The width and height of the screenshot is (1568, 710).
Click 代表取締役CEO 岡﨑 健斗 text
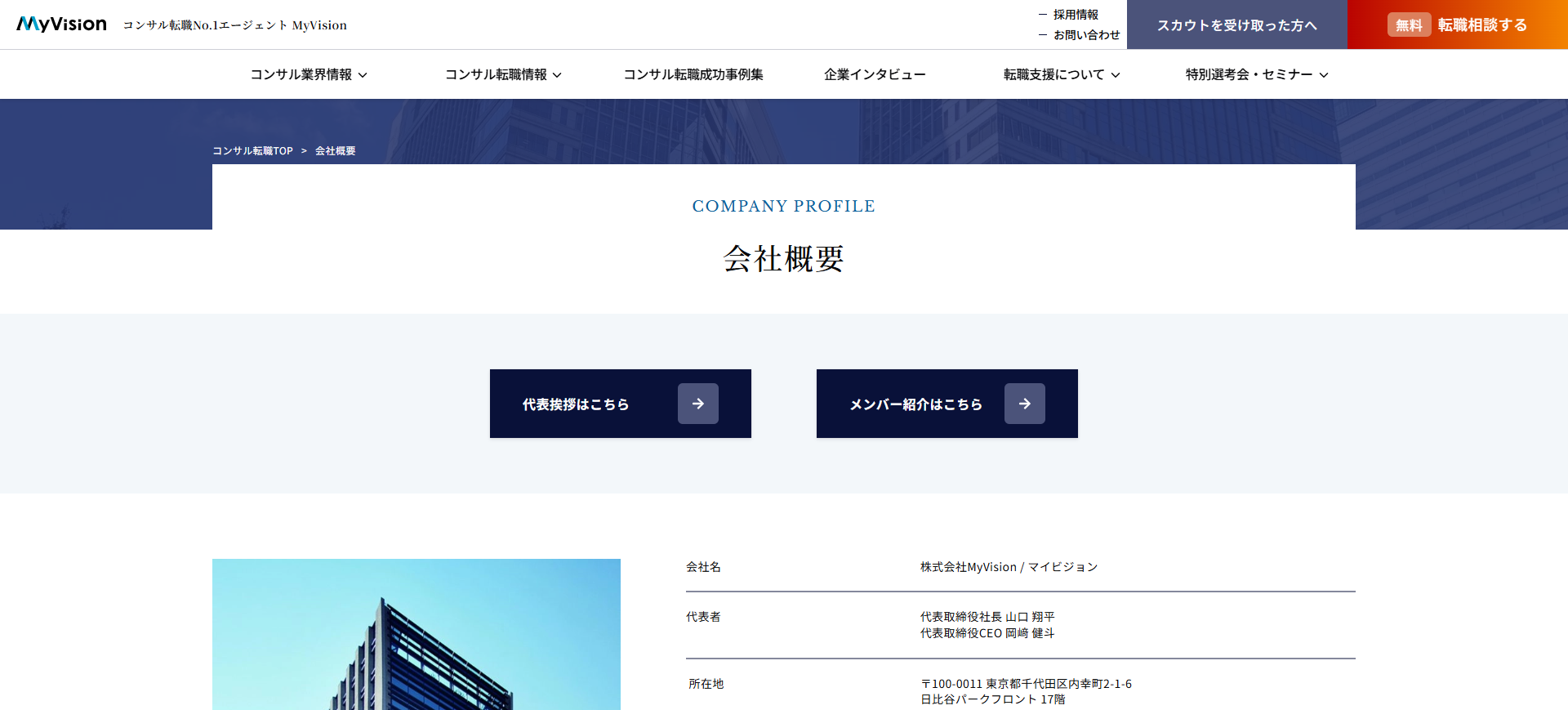pos(987,633)
